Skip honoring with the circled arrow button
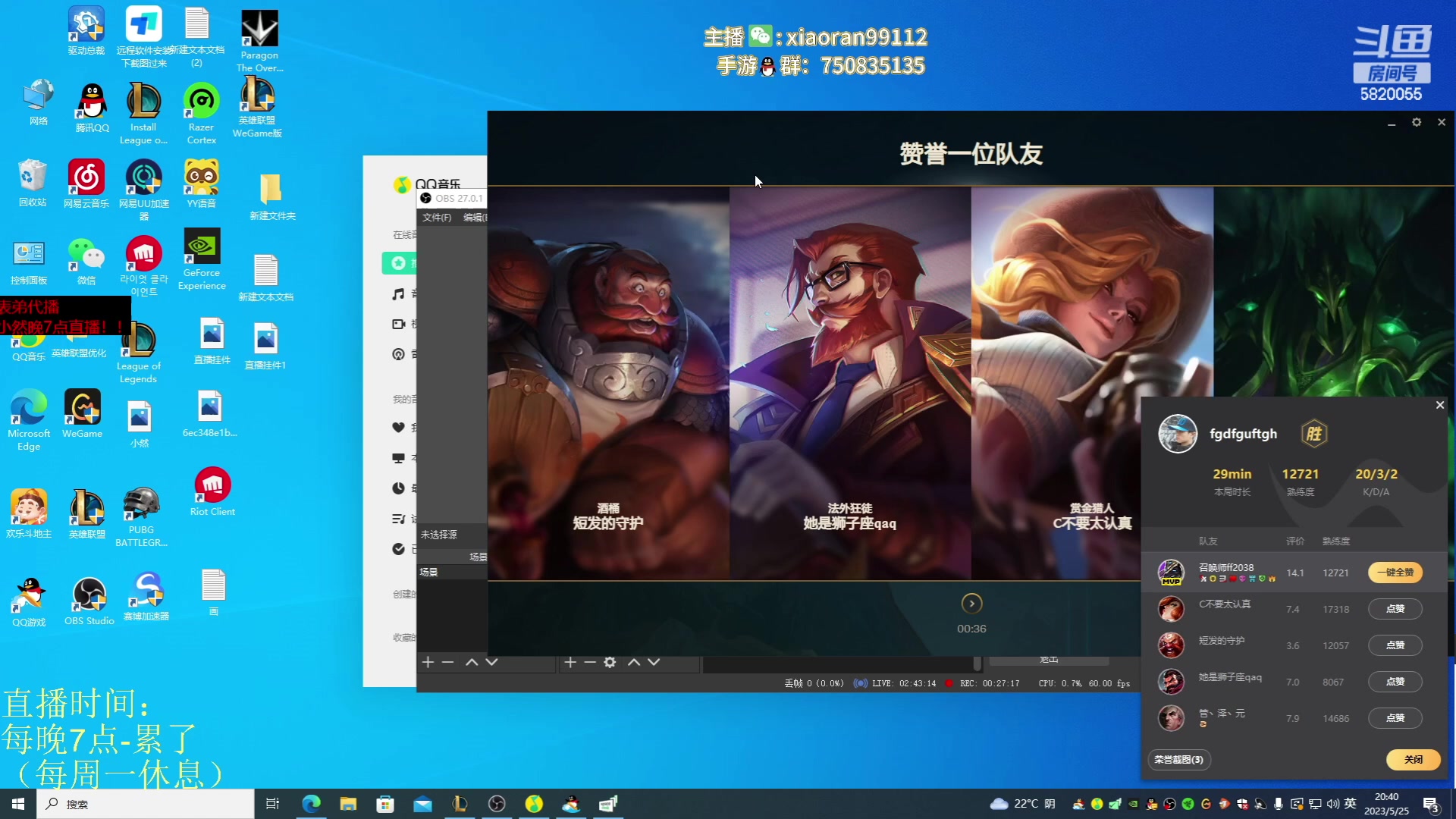 click(971, 604)
